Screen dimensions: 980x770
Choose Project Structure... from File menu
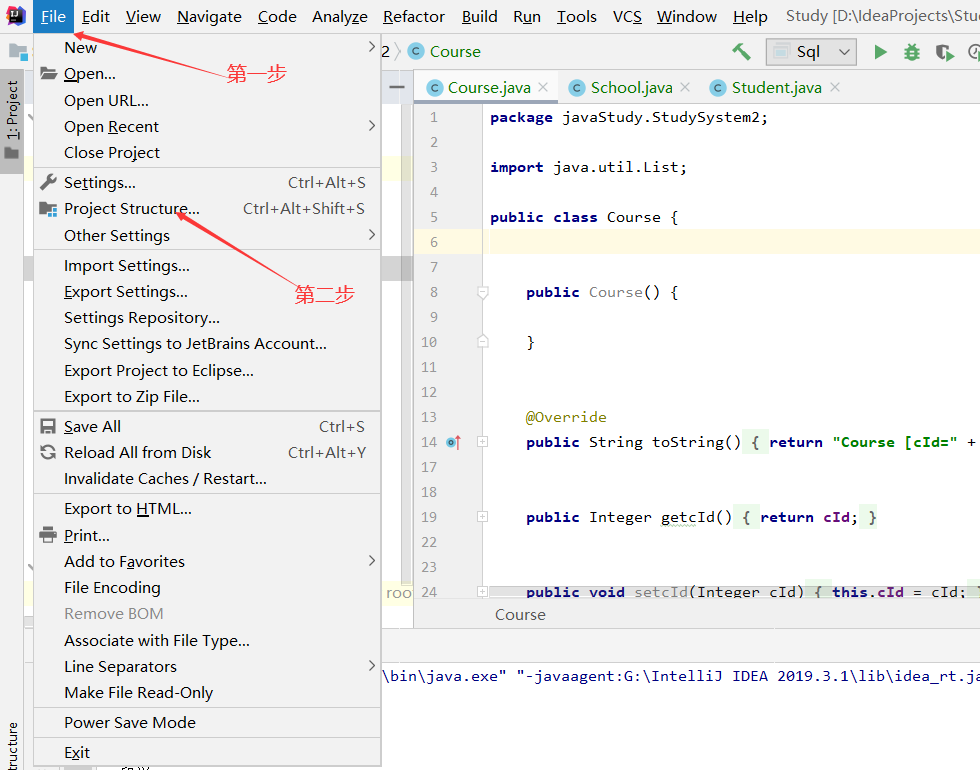[x=206, y=209]
